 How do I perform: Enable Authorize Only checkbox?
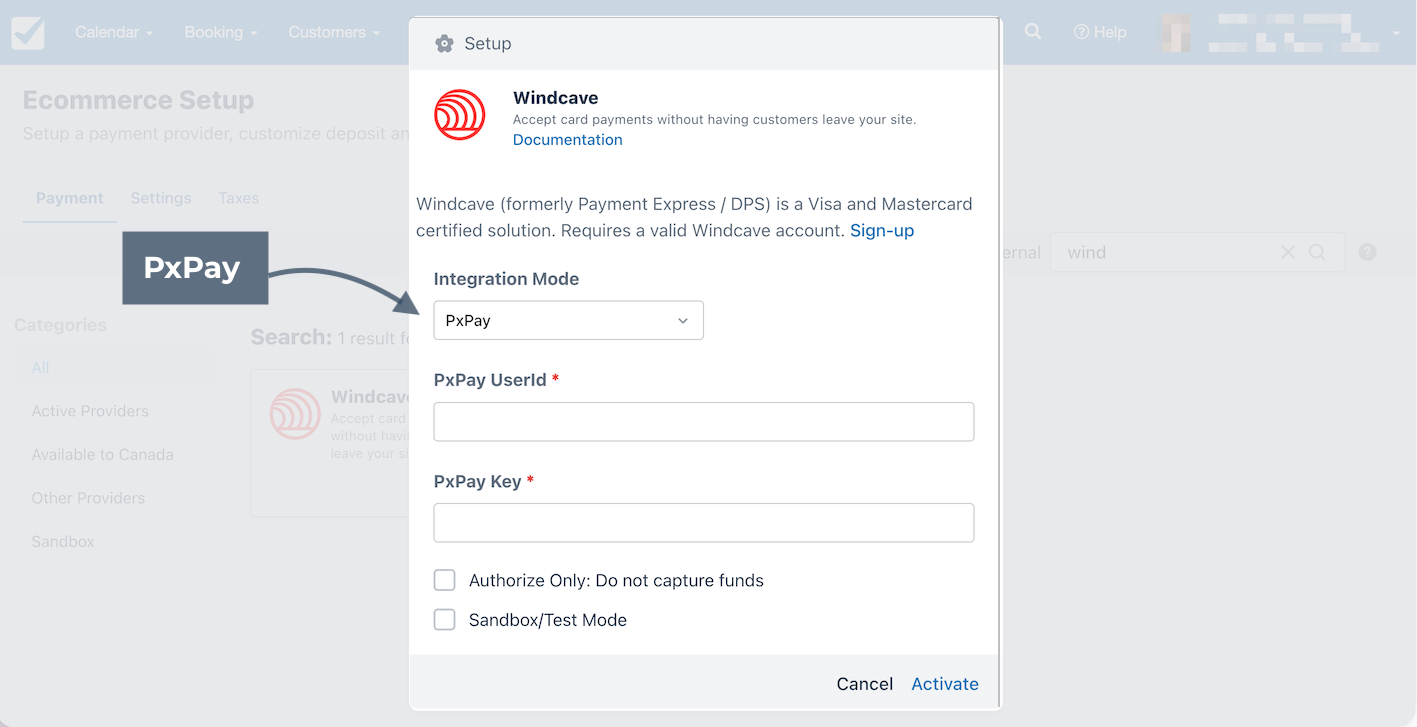[445, 580]
